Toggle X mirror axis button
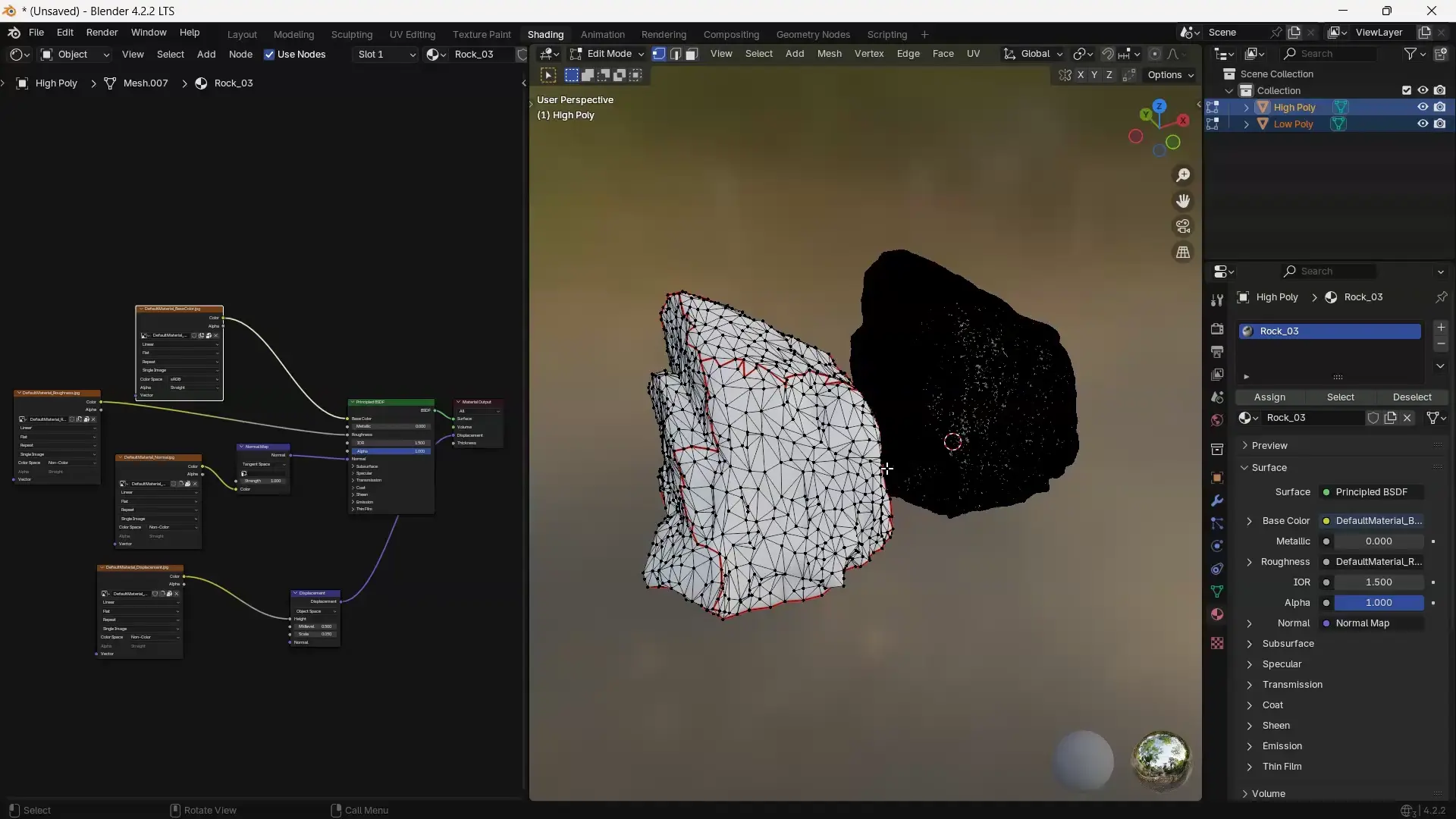Image resolution: width=1456 pixels, height=819 pixels. point(1081,75)
